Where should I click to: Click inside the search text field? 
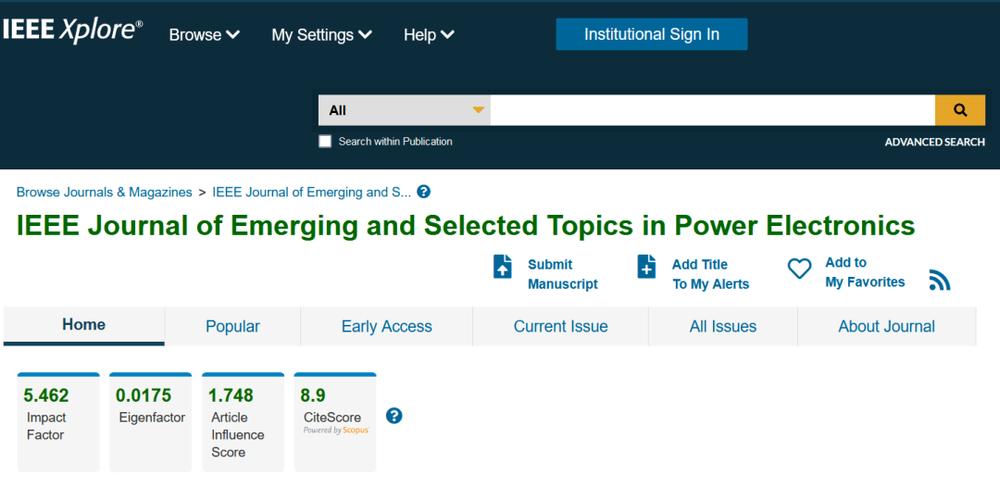pyautogui.click(x=712, y=110)
